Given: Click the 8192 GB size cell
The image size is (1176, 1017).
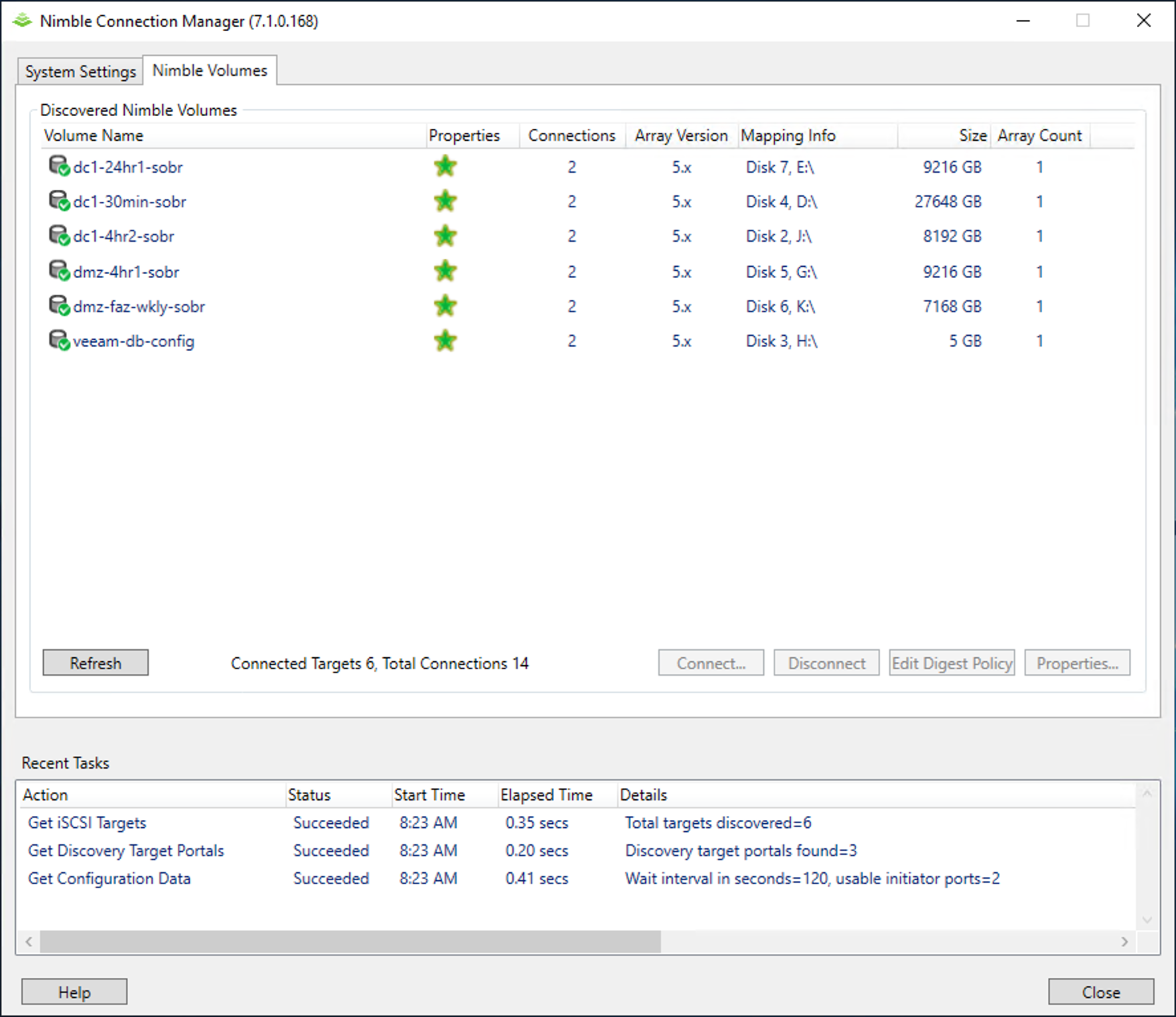Looking at the screenshot, I should [952, 236].
